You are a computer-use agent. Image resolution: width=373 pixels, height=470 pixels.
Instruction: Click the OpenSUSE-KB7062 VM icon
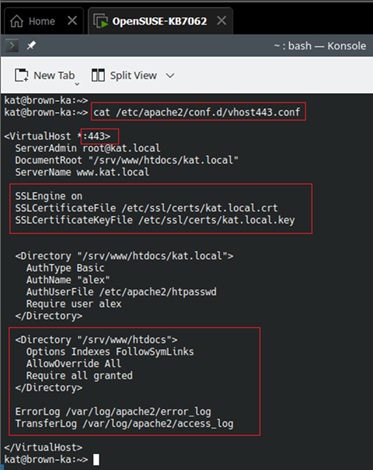point(100,21)
